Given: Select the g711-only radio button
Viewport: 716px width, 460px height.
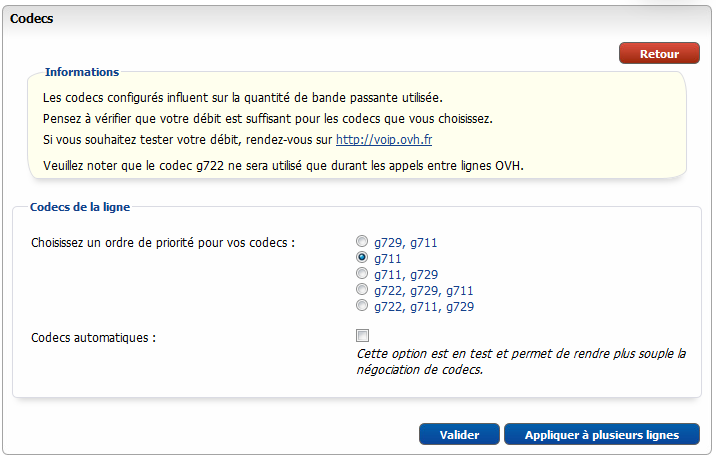Looking at the screenshot, I should point(362,258).
